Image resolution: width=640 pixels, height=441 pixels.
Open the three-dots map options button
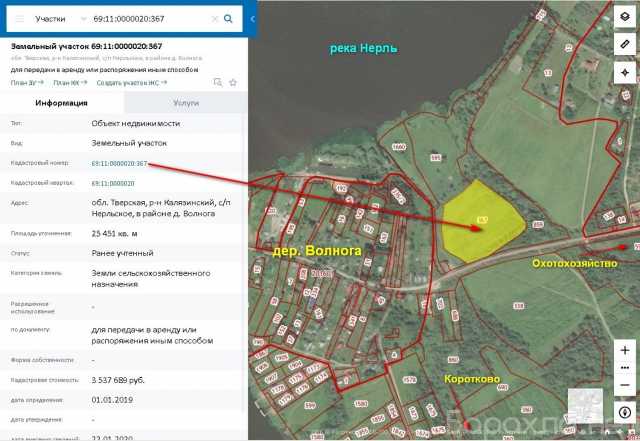pos(625,368)
